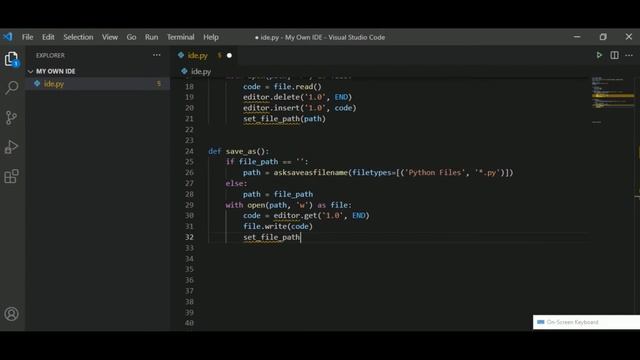Open Run and Debug view icon
This screenshot has width=640, height=360.
(x=11, y=147)
